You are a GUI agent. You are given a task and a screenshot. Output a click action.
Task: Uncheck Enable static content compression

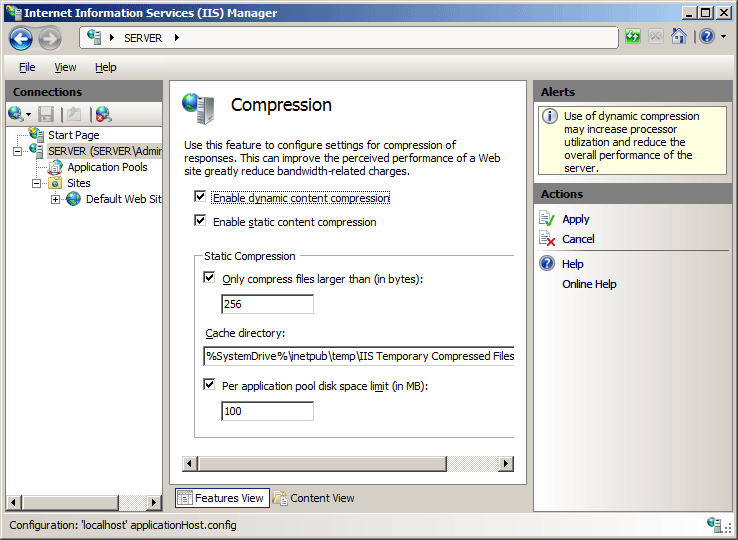[201, 221]
